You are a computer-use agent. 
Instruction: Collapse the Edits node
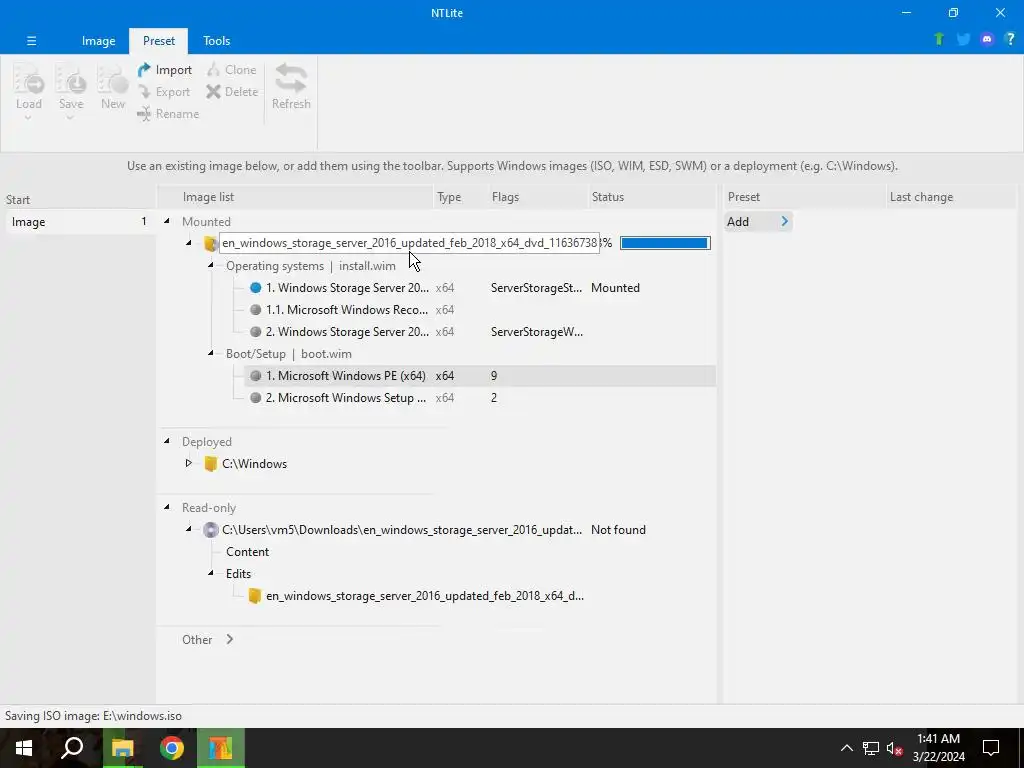[211, 573]
